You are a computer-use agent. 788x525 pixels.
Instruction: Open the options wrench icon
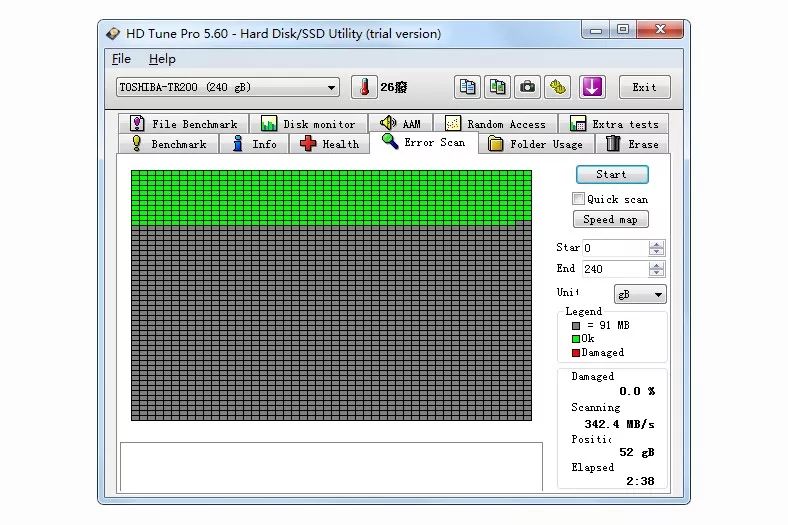[x=557, y=87]
